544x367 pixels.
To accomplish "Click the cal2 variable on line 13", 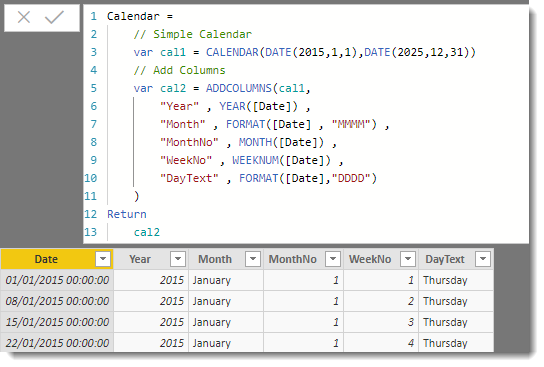I will (x=147, y=232).
